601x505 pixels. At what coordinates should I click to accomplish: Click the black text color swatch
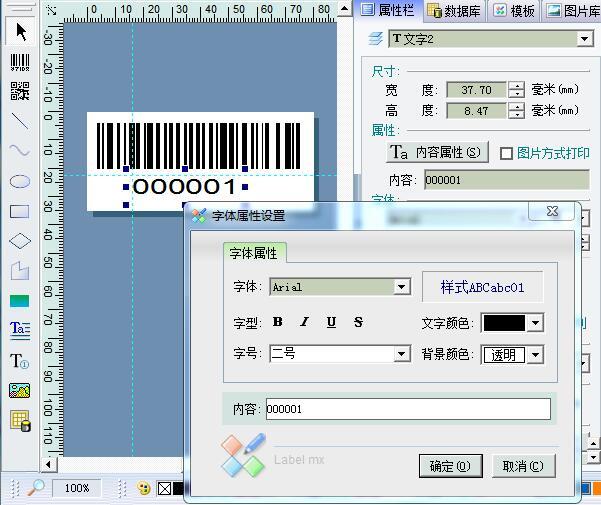click(x=504, y=323)
